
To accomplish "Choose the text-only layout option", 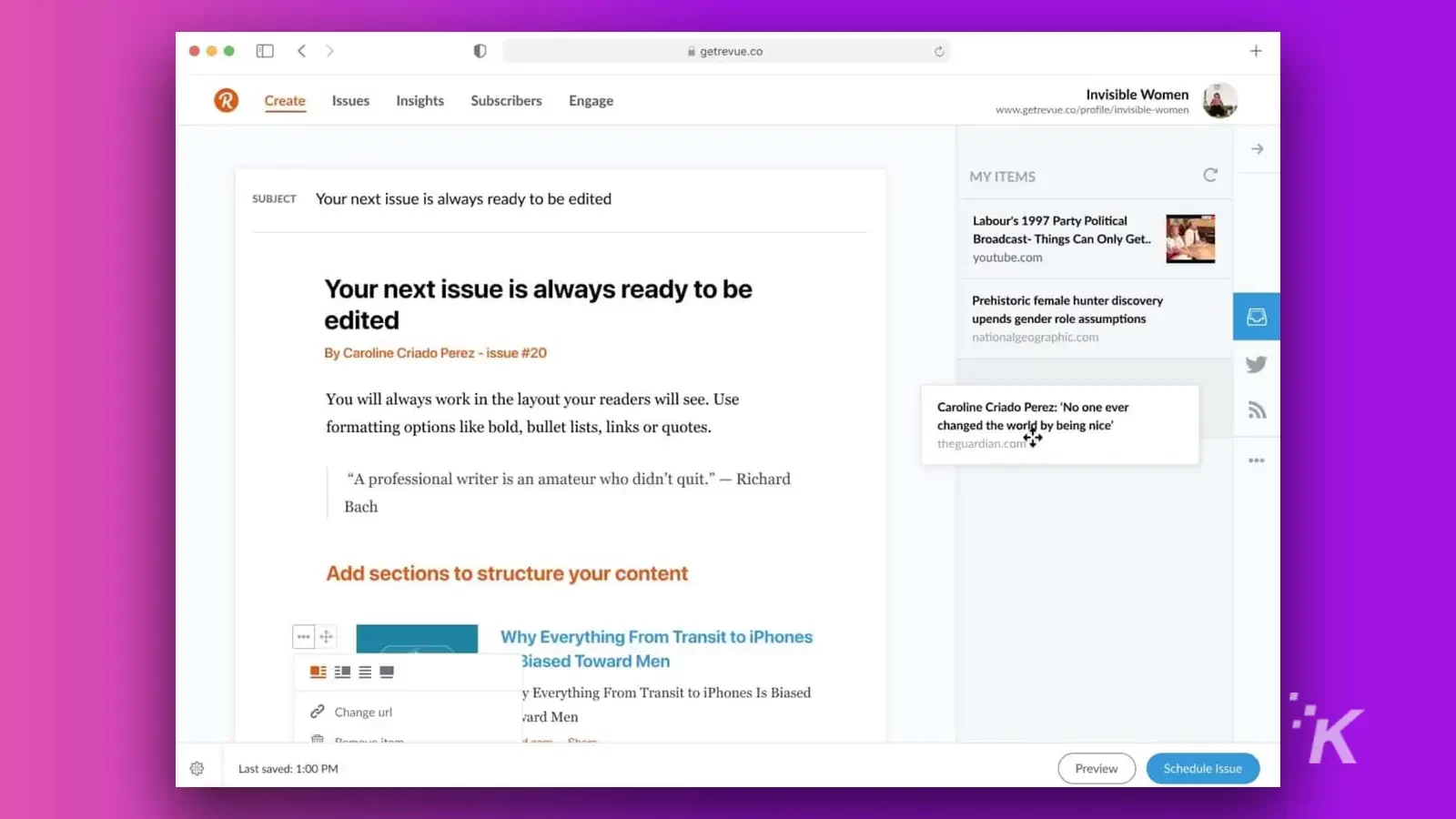I will pos(365,672).
